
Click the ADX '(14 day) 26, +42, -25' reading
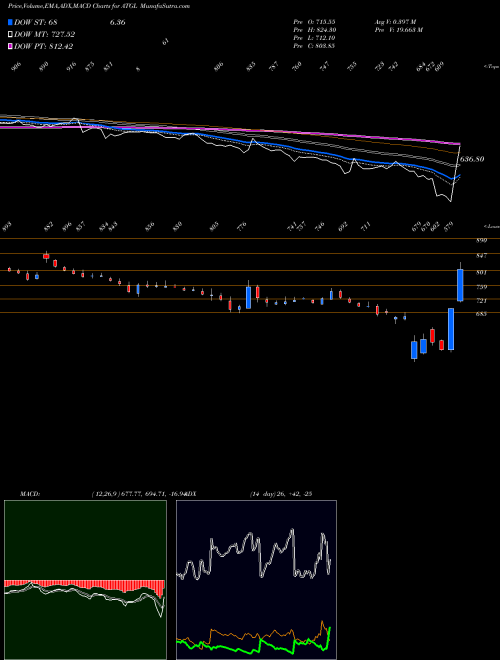(280, 494)
